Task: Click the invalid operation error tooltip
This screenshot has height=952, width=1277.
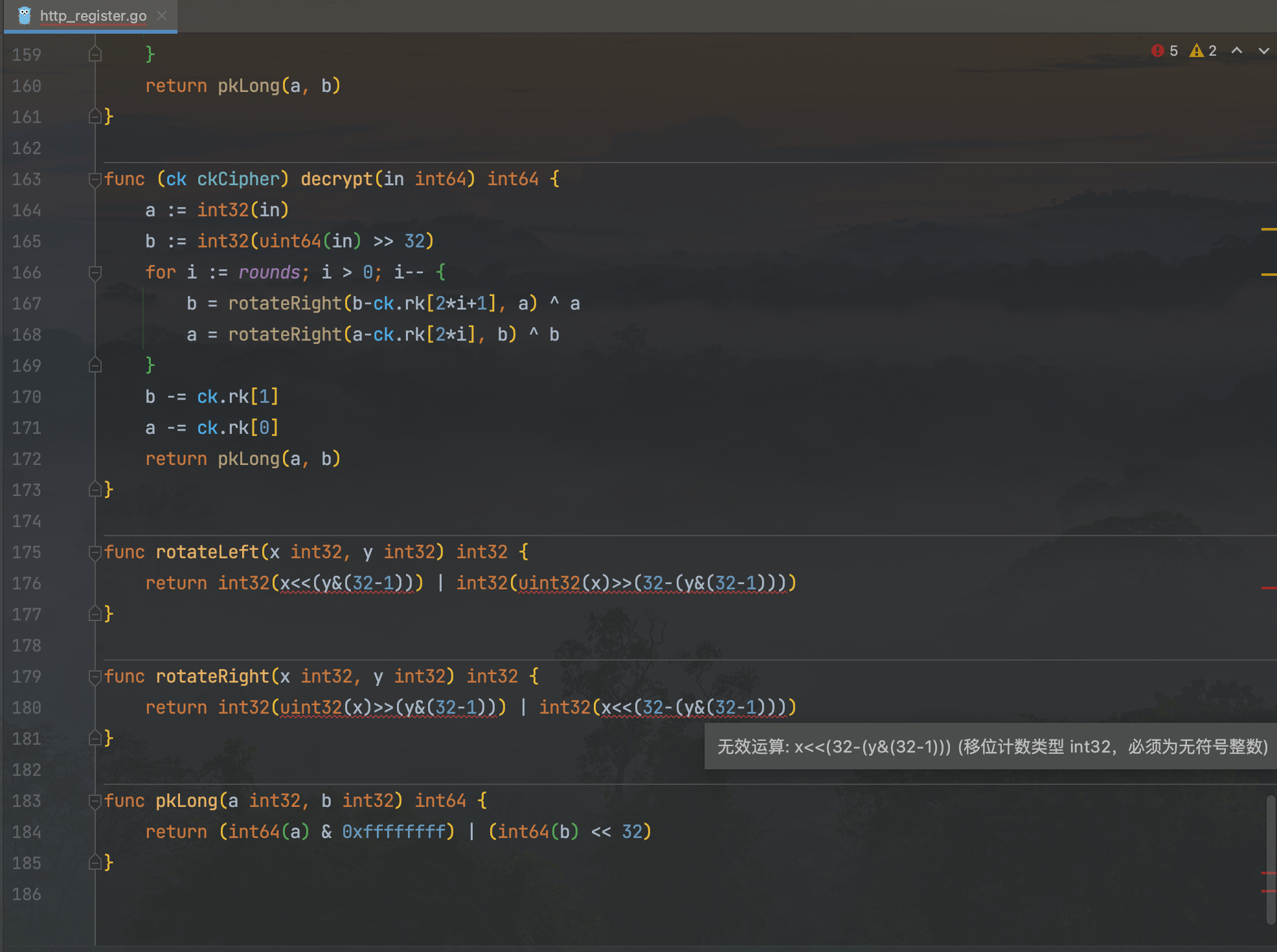Action: pos(991,747)
